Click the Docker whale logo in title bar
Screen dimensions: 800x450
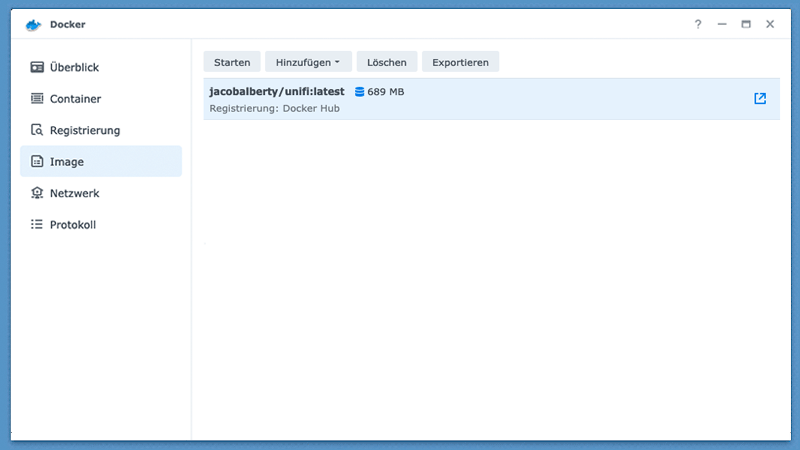[x=34, y=25]
